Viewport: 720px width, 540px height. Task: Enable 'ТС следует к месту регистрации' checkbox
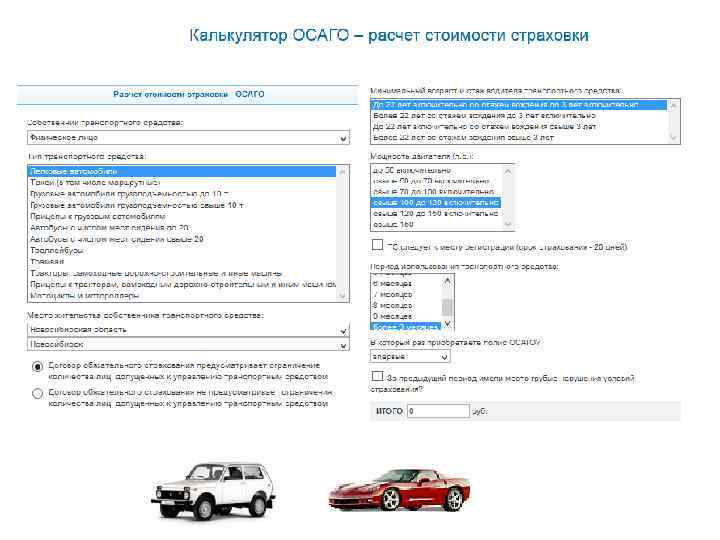point(377,245)
